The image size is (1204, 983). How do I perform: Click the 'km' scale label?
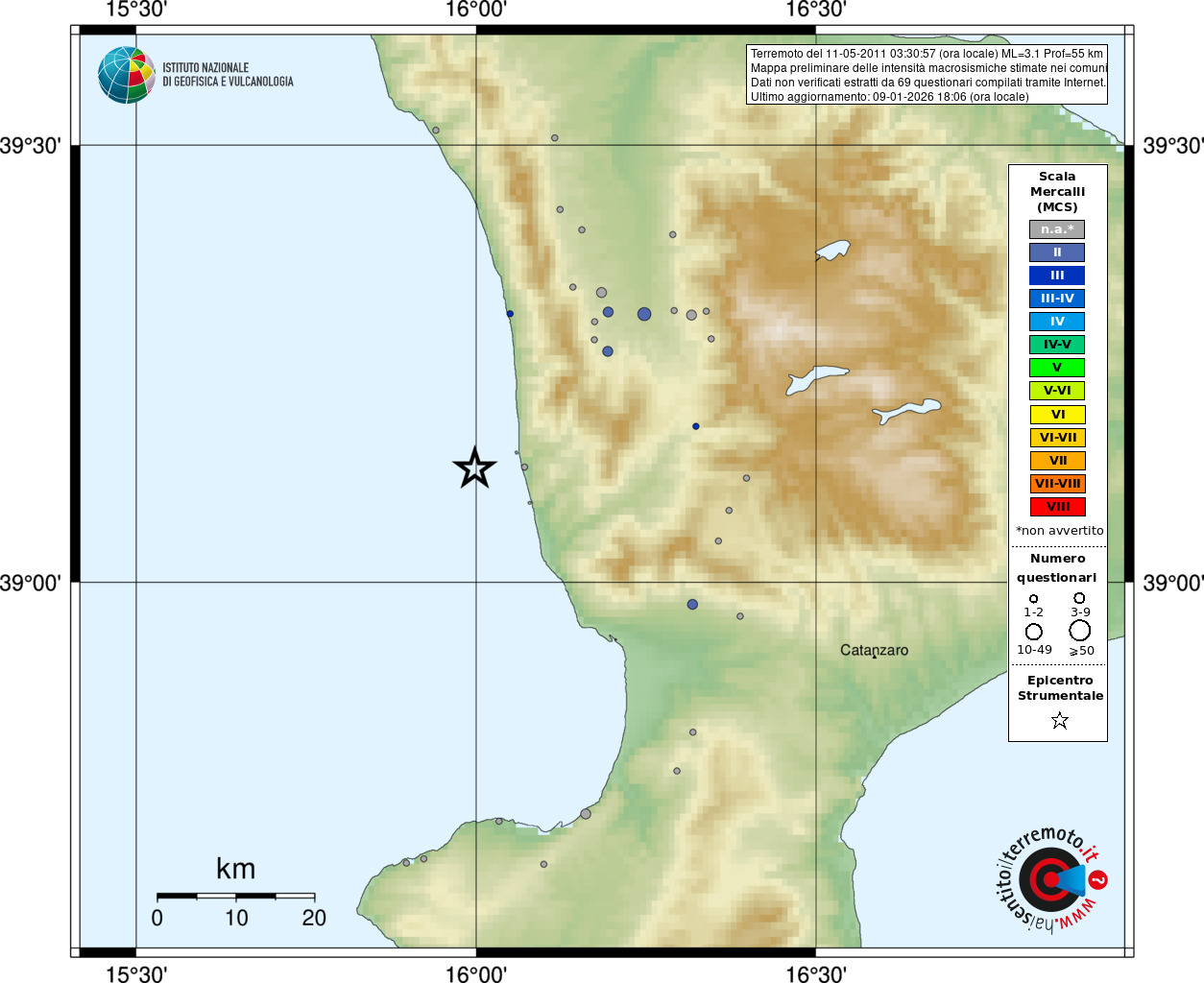click(x=236, y=869)
